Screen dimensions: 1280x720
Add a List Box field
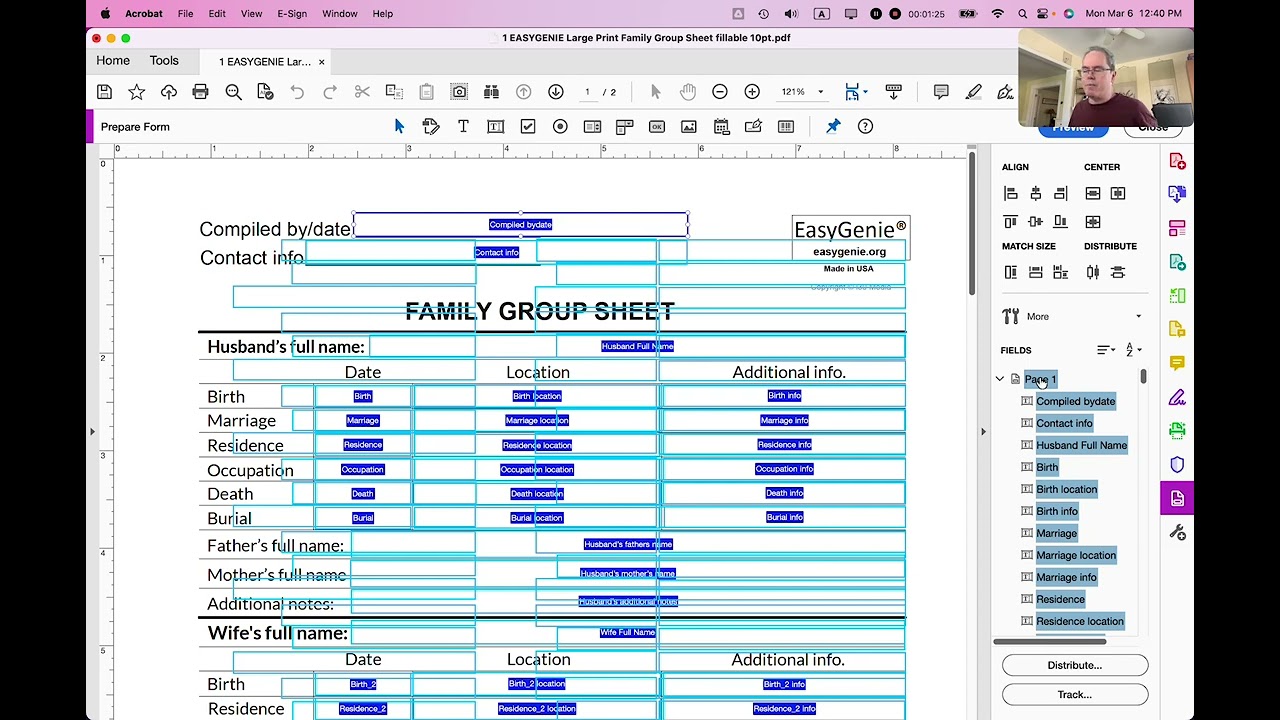click(x=592, y=126)
